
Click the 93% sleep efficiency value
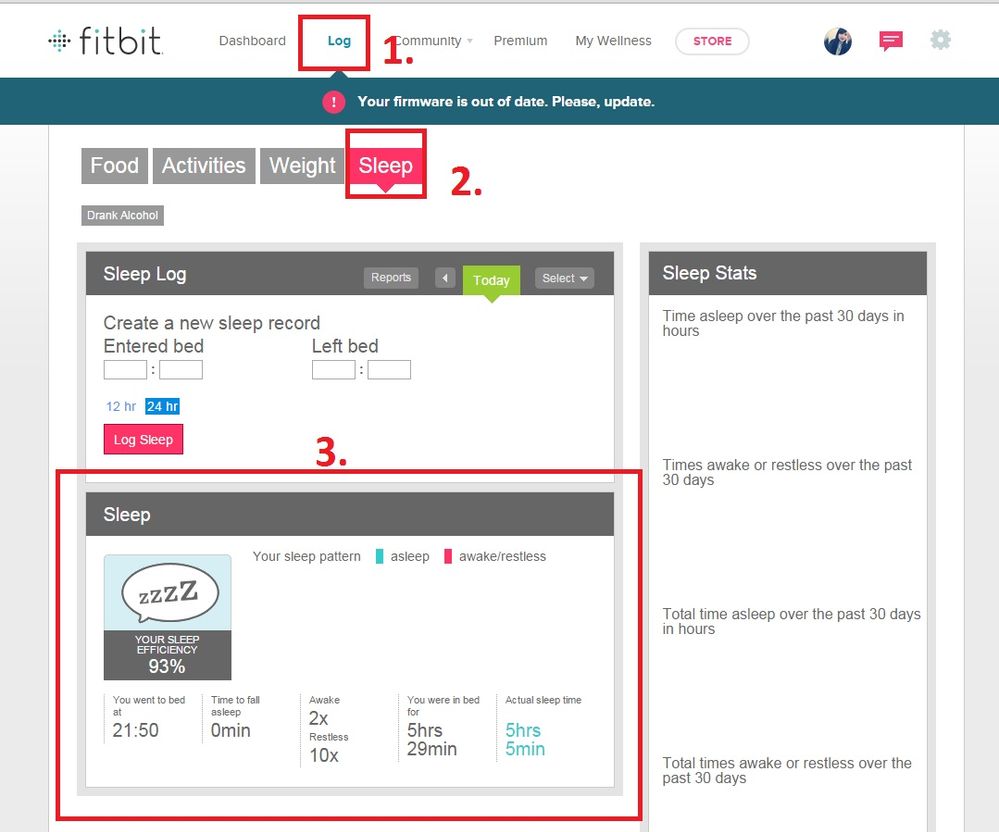167,666
